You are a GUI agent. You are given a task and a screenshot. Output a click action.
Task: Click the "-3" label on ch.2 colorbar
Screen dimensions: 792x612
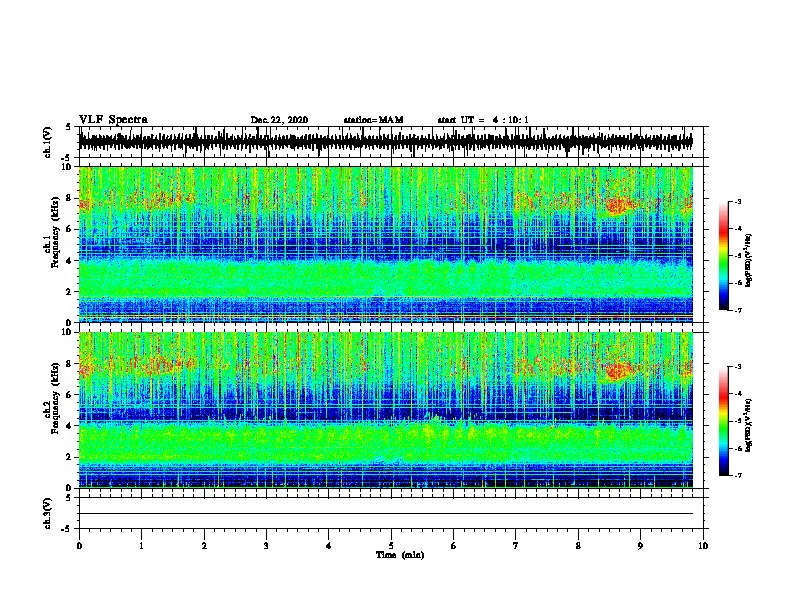[737, 367]
